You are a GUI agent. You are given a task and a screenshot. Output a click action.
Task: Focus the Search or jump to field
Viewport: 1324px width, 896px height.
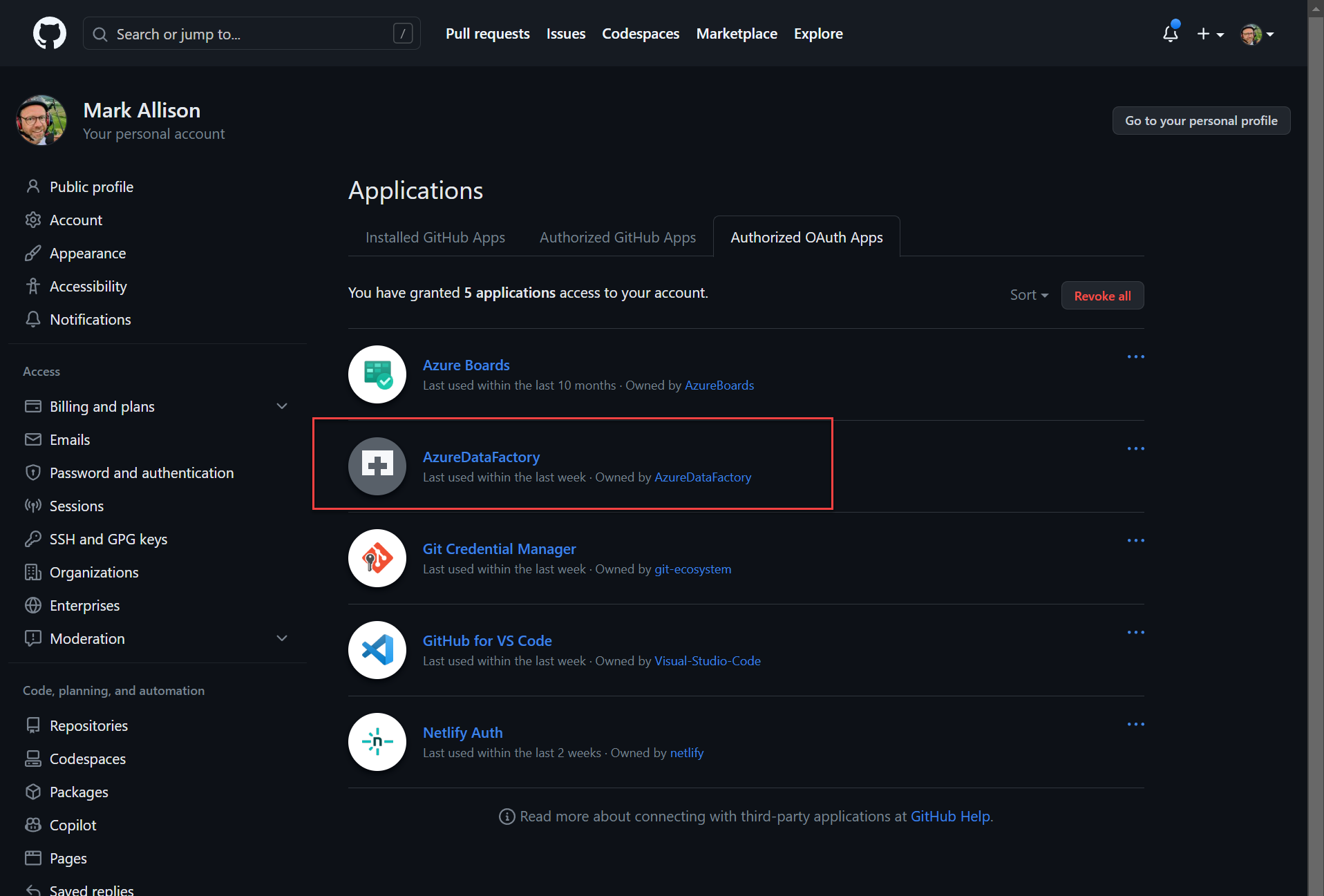pyautogui.click(x=252, y=34)
